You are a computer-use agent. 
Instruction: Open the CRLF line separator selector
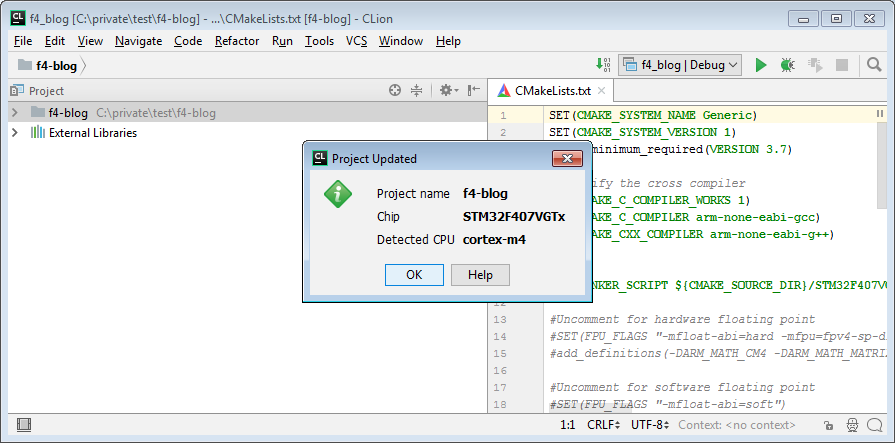(604, 425)
